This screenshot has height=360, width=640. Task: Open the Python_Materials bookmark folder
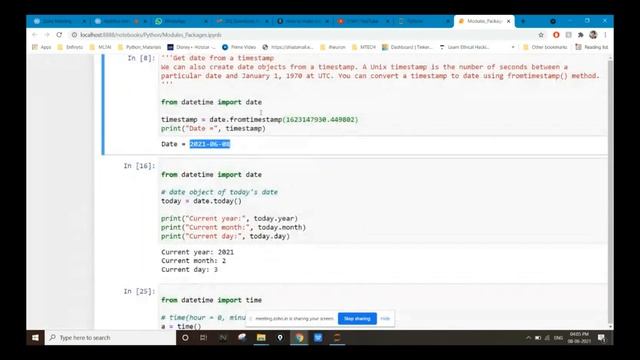139,47
